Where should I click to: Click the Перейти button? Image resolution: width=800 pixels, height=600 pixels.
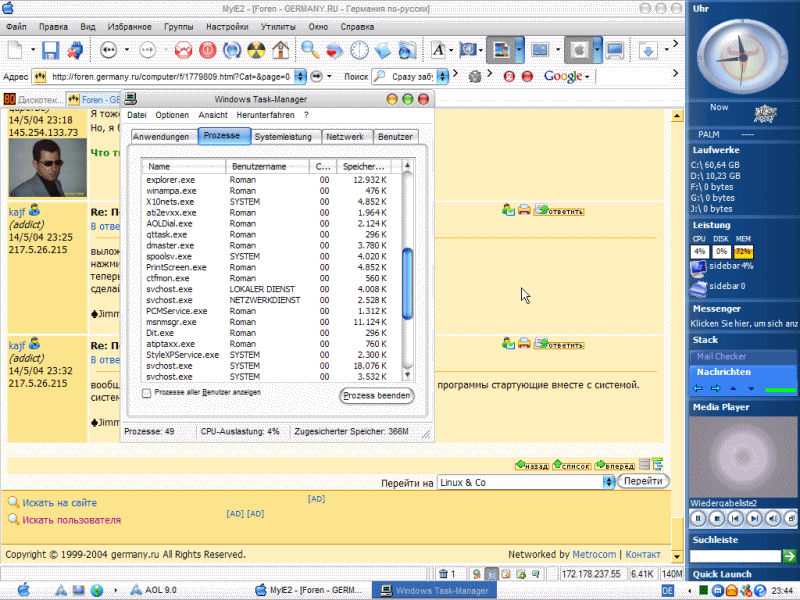coord(643,481)
